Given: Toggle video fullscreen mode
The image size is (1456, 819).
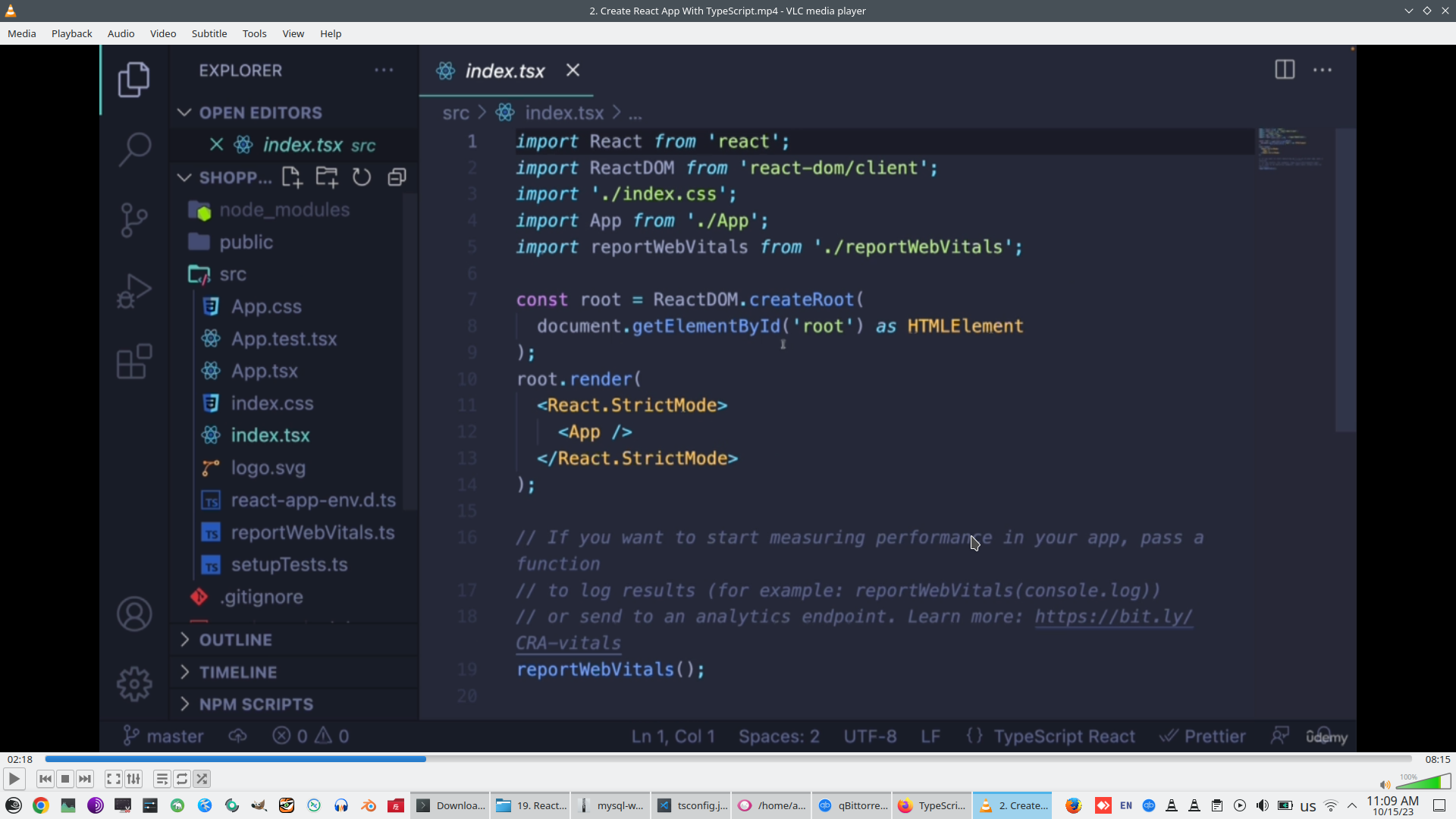Looking at the screenshot, I should [x=113, y=779].
